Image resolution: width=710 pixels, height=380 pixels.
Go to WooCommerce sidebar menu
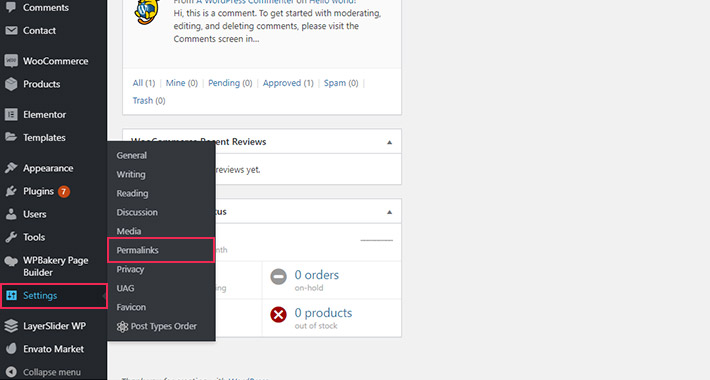pos(56,61)
